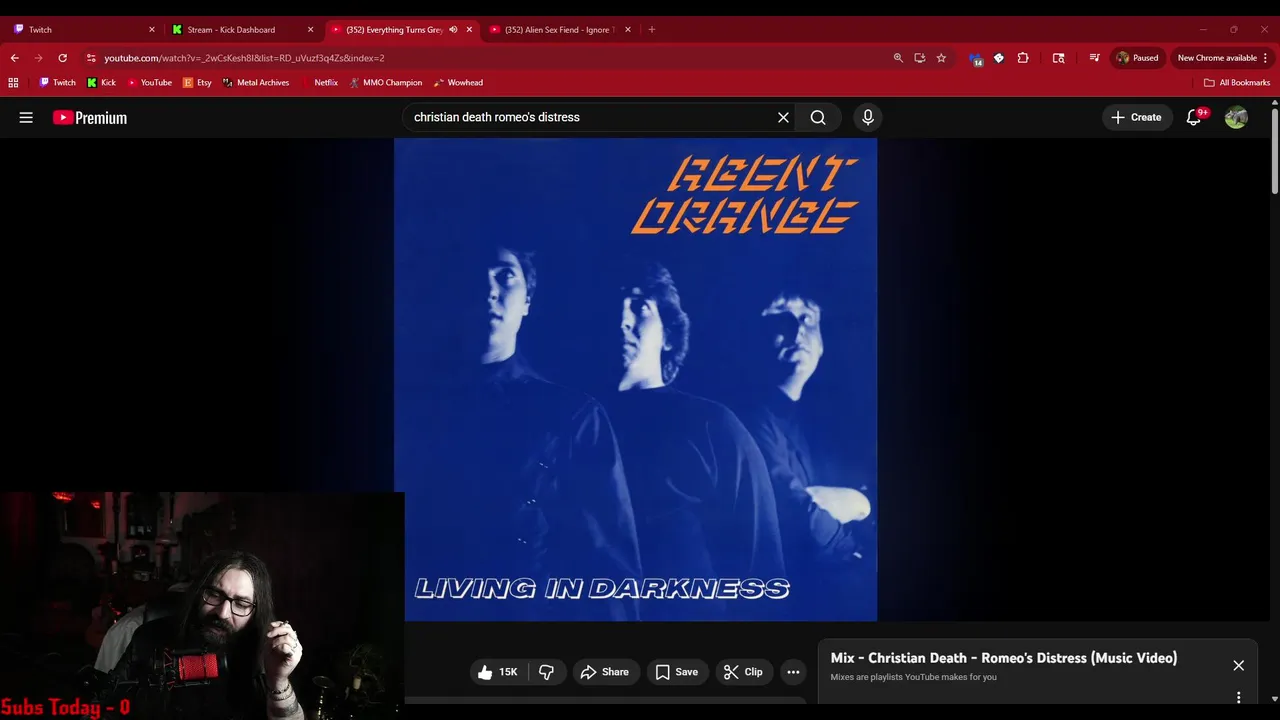Click the mix title Christian Death - Romeo's Distress

click(1004, 658)
